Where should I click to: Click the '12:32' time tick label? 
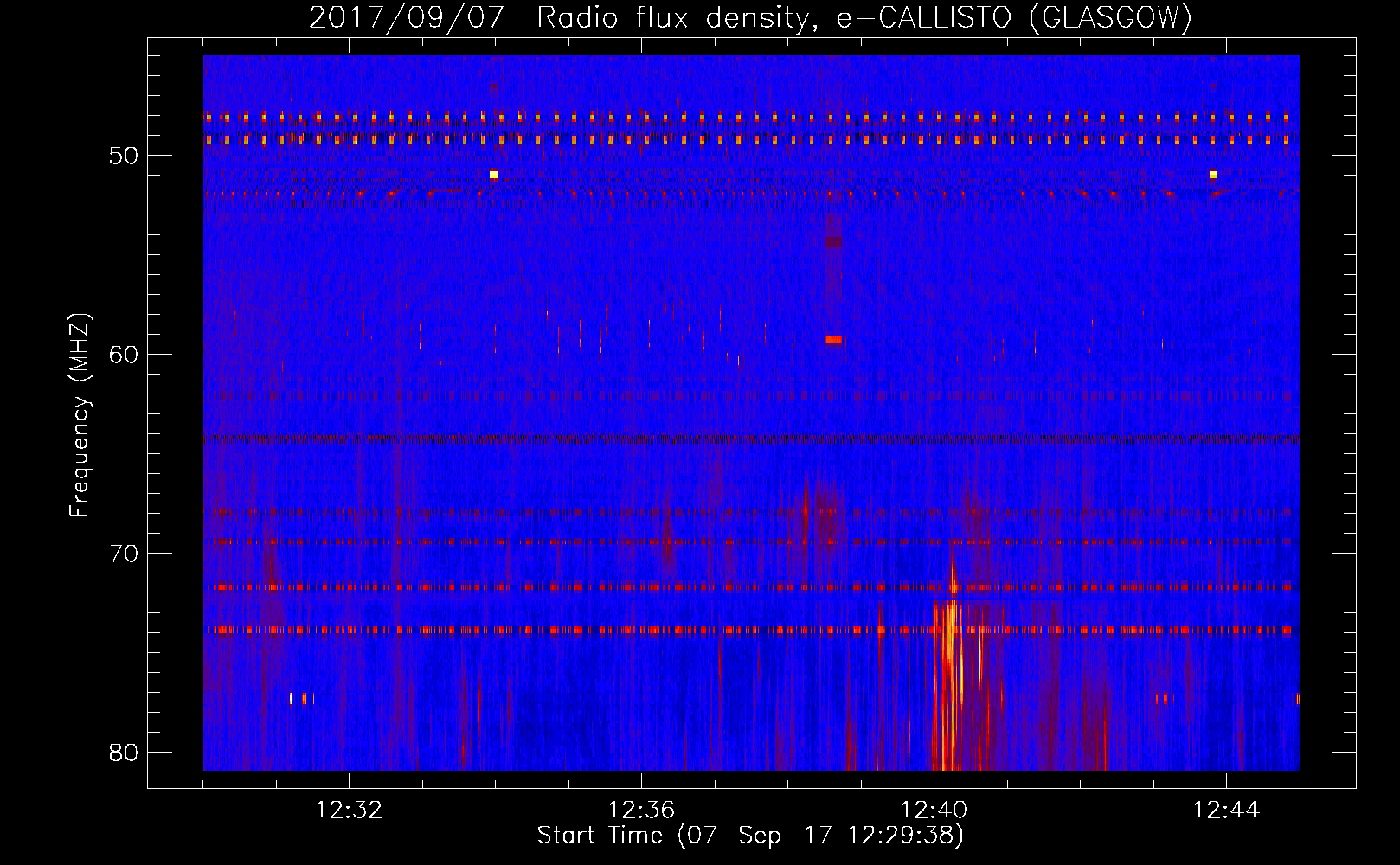tap(349, 811)
